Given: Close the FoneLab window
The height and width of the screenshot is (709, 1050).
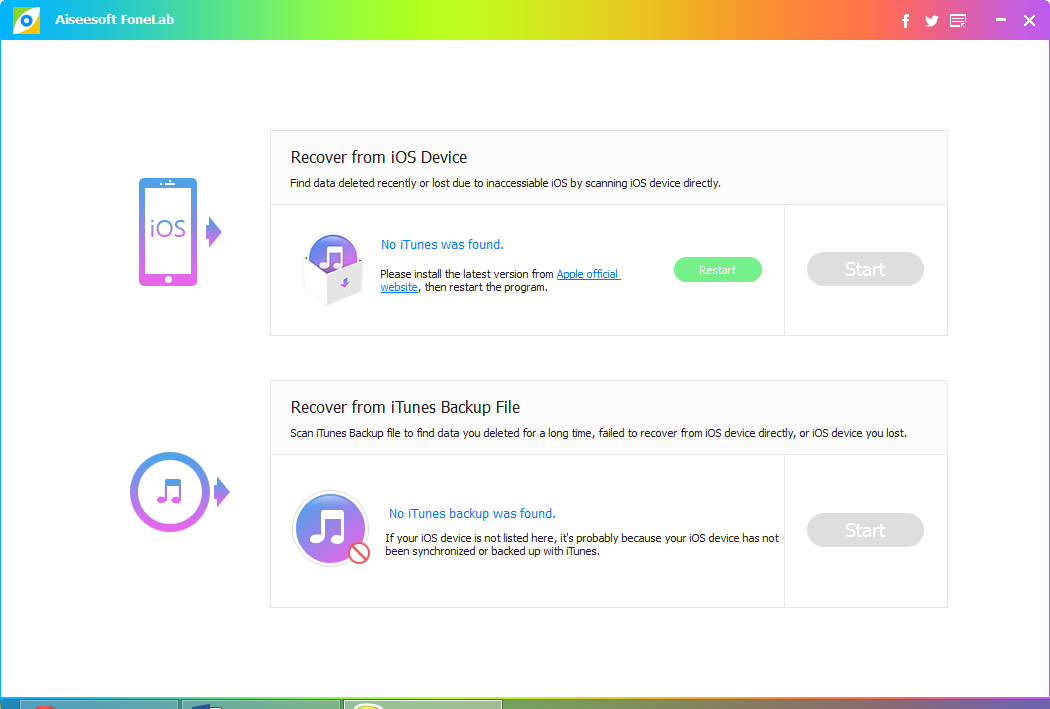Looking at the screenshot, I should point(1029,21).
